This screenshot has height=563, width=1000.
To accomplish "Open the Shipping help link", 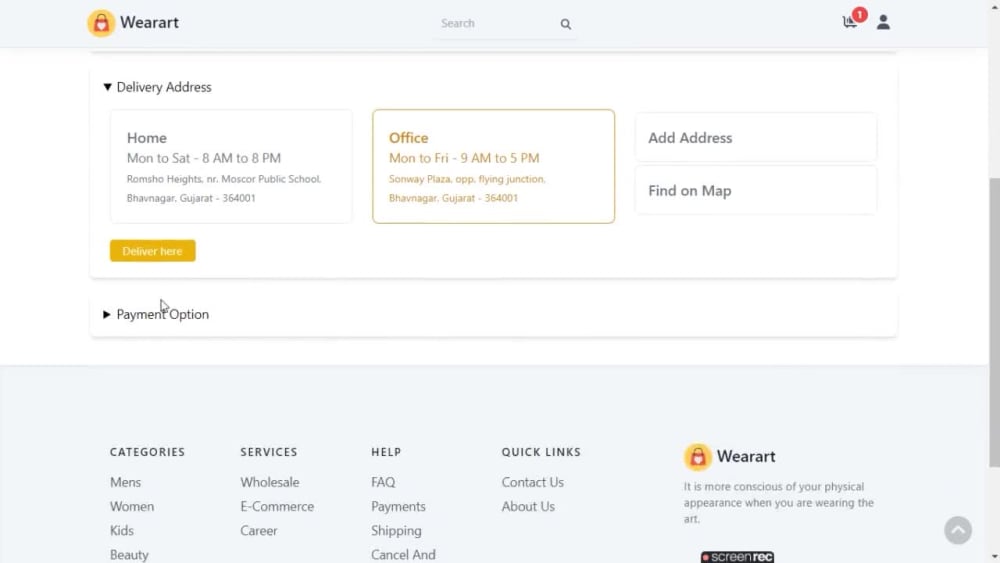I will [397, 530].
